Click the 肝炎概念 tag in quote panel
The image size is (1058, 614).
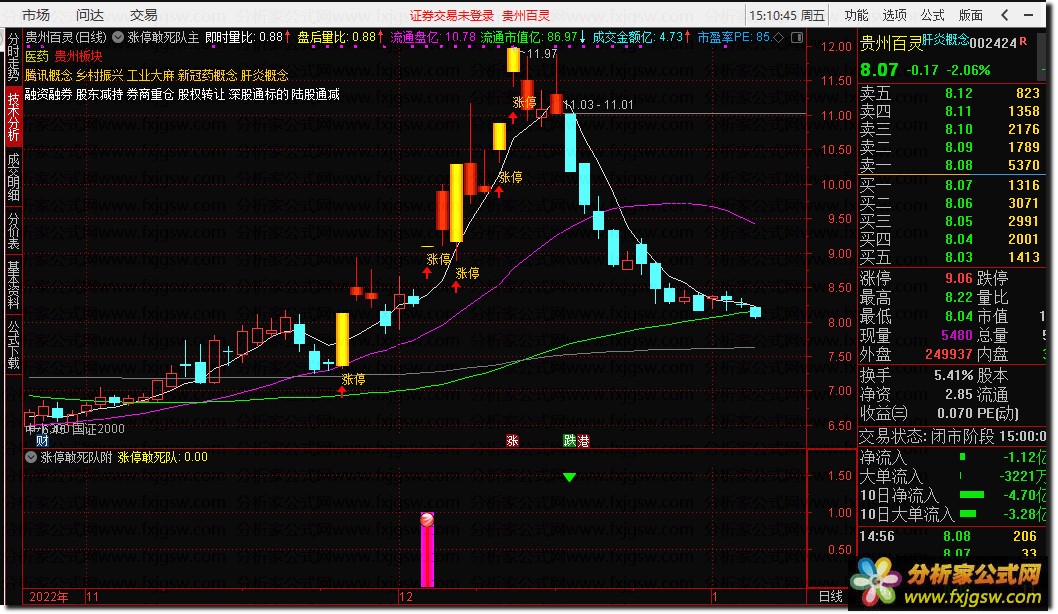946,40
